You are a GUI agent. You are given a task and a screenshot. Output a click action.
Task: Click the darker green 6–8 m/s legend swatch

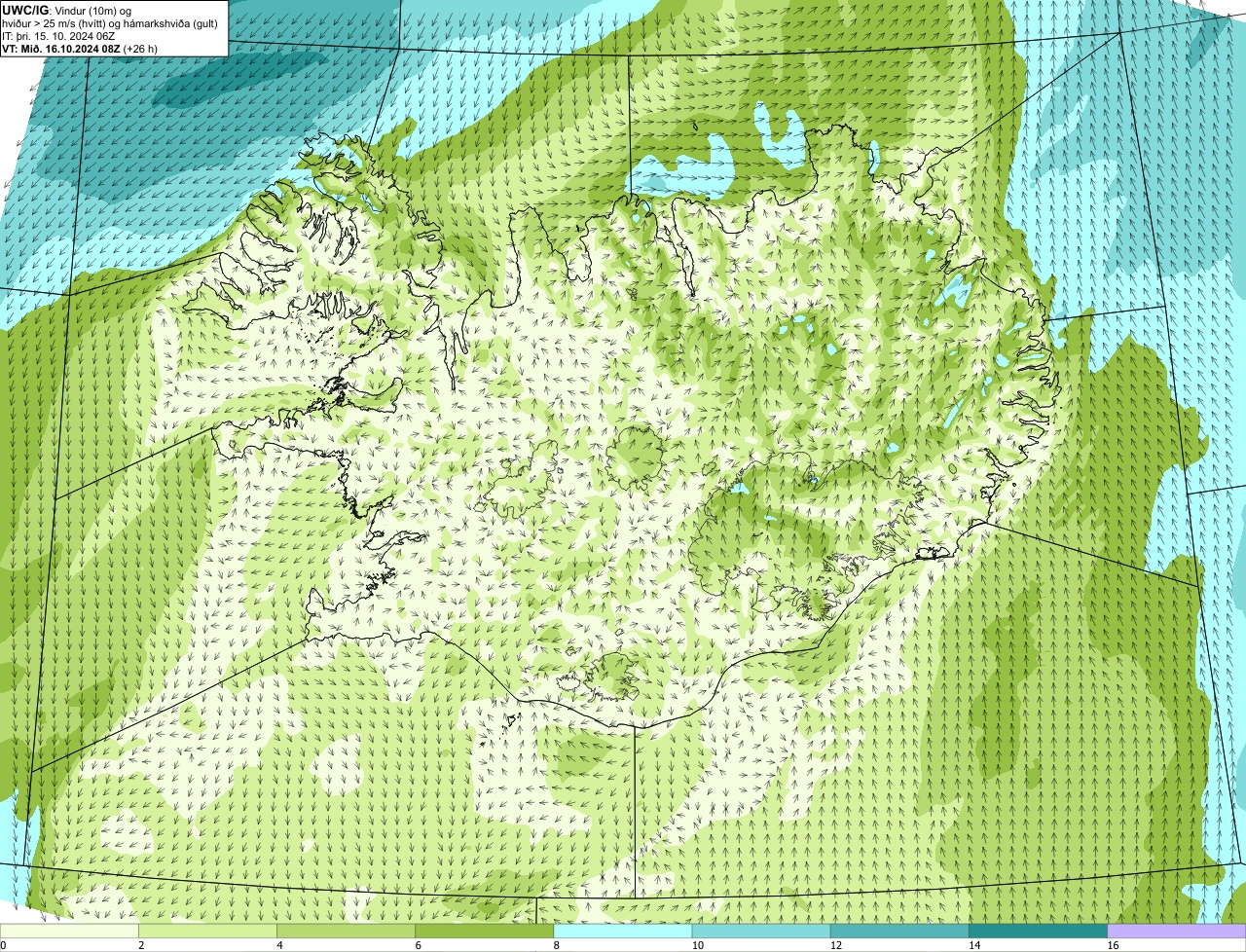click(x=485, y=932)
